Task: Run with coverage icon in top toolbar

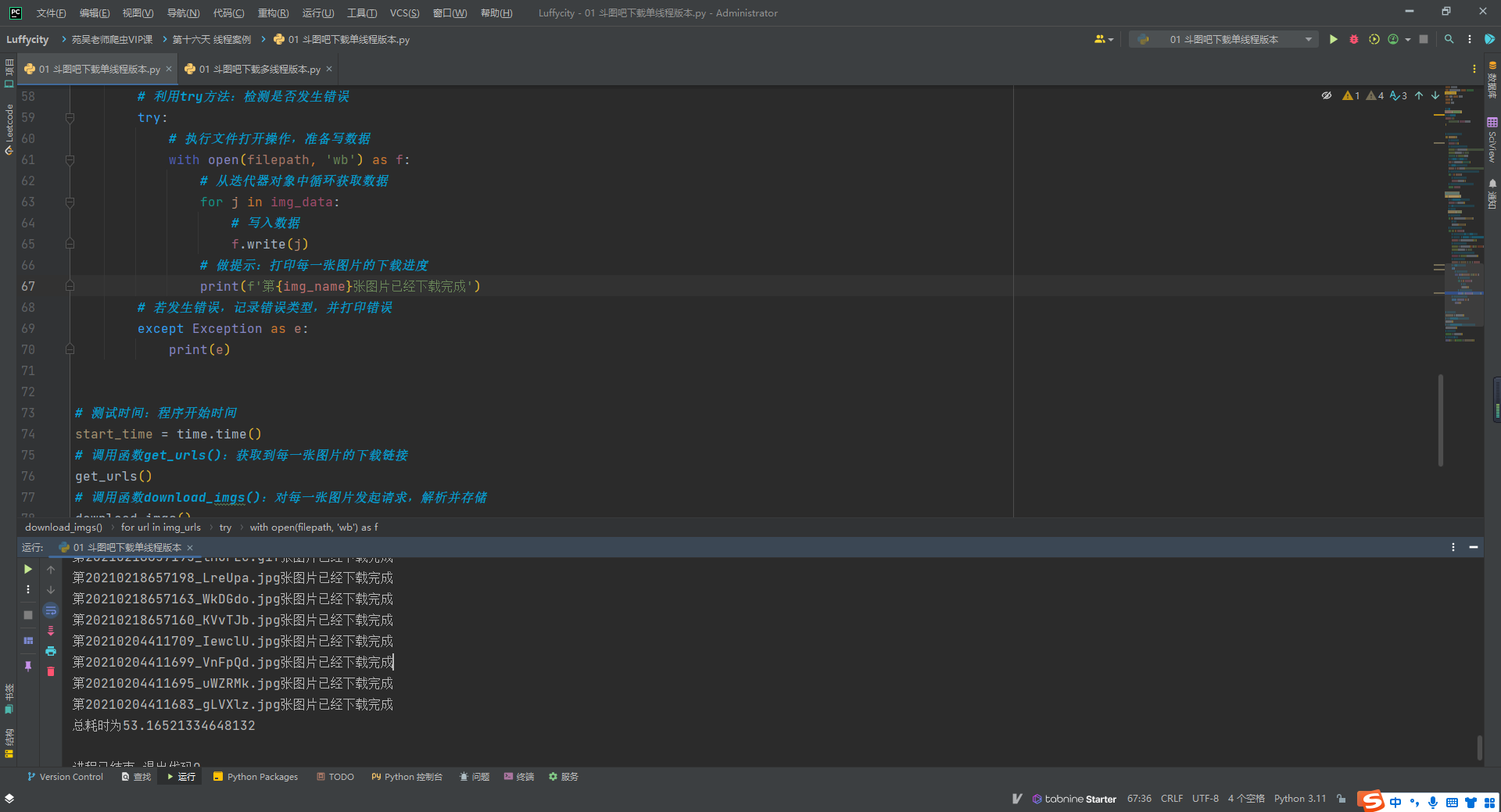Action: click(1374, 39)
